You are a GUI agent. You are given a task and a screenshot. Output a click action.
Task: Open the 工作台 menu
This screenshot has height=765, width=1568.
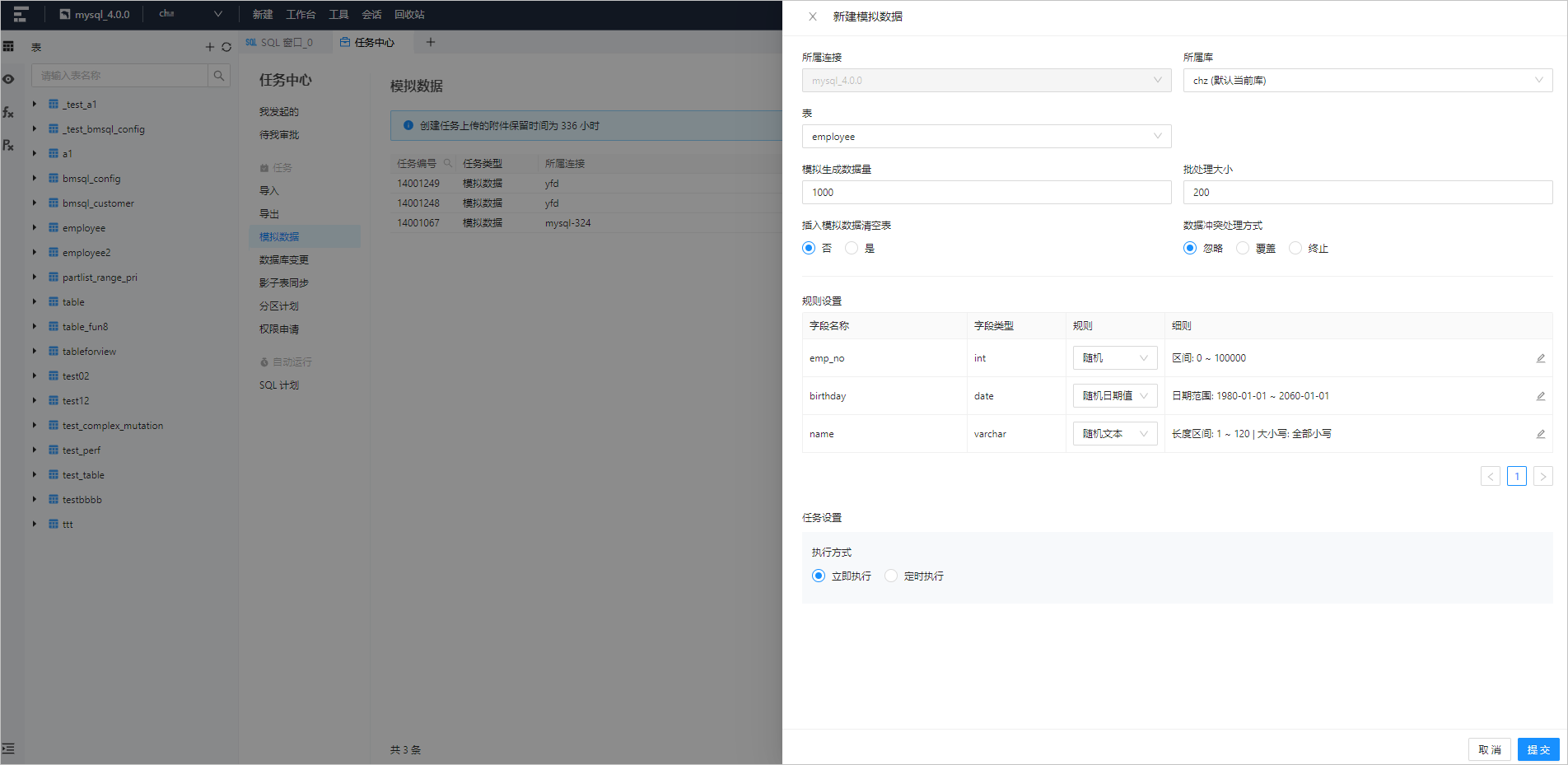tap(301, 15)
